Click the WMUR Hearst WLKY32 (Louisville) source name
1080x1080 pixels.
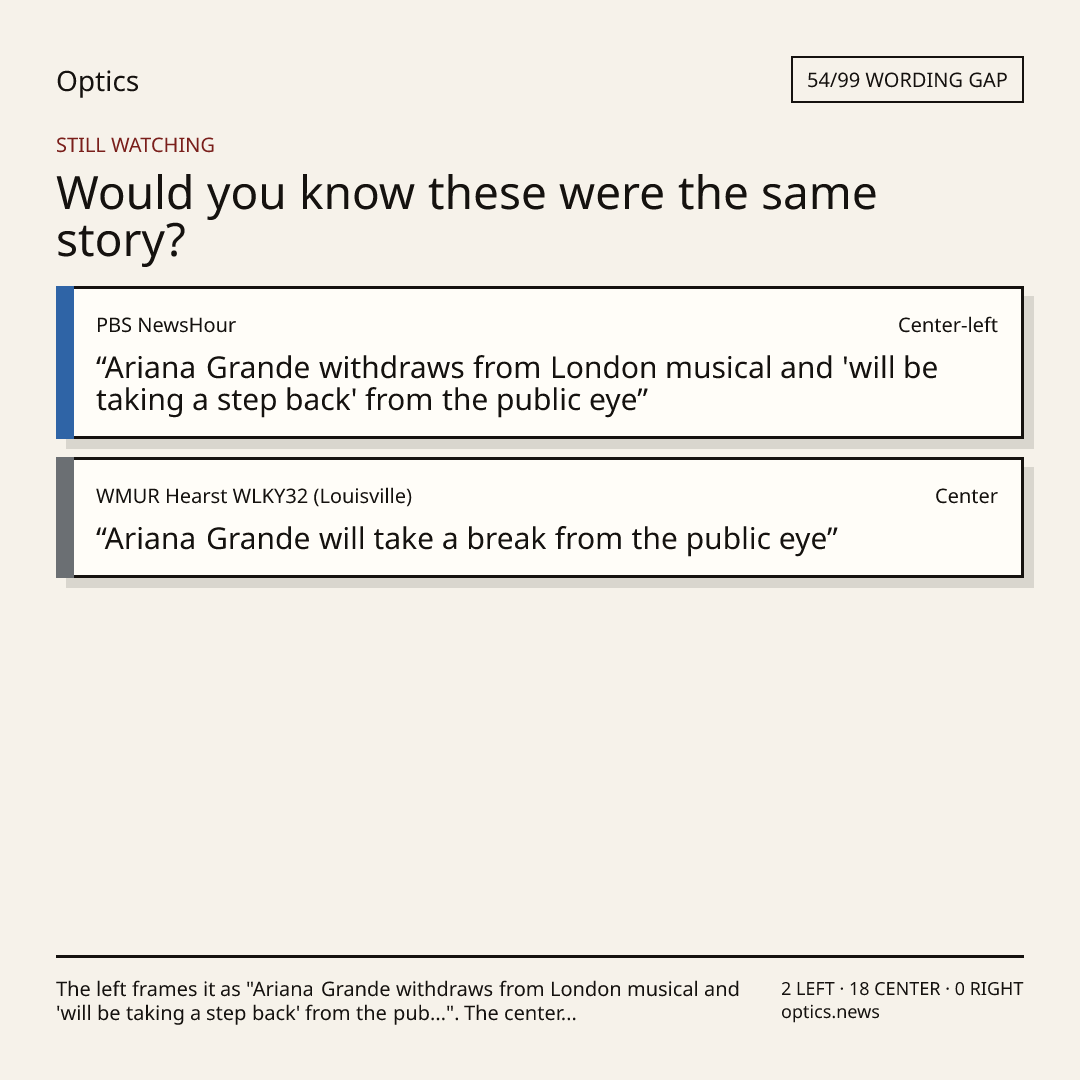tap(254, 496)
